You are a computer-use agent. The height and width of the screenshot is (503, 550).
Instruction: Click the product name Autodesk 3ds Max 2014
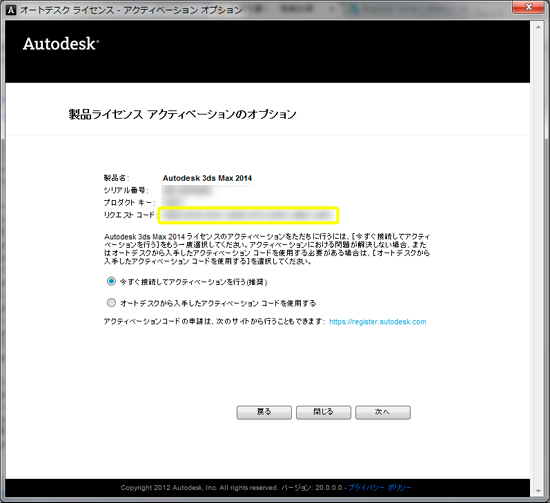click(x=207, y=178)
